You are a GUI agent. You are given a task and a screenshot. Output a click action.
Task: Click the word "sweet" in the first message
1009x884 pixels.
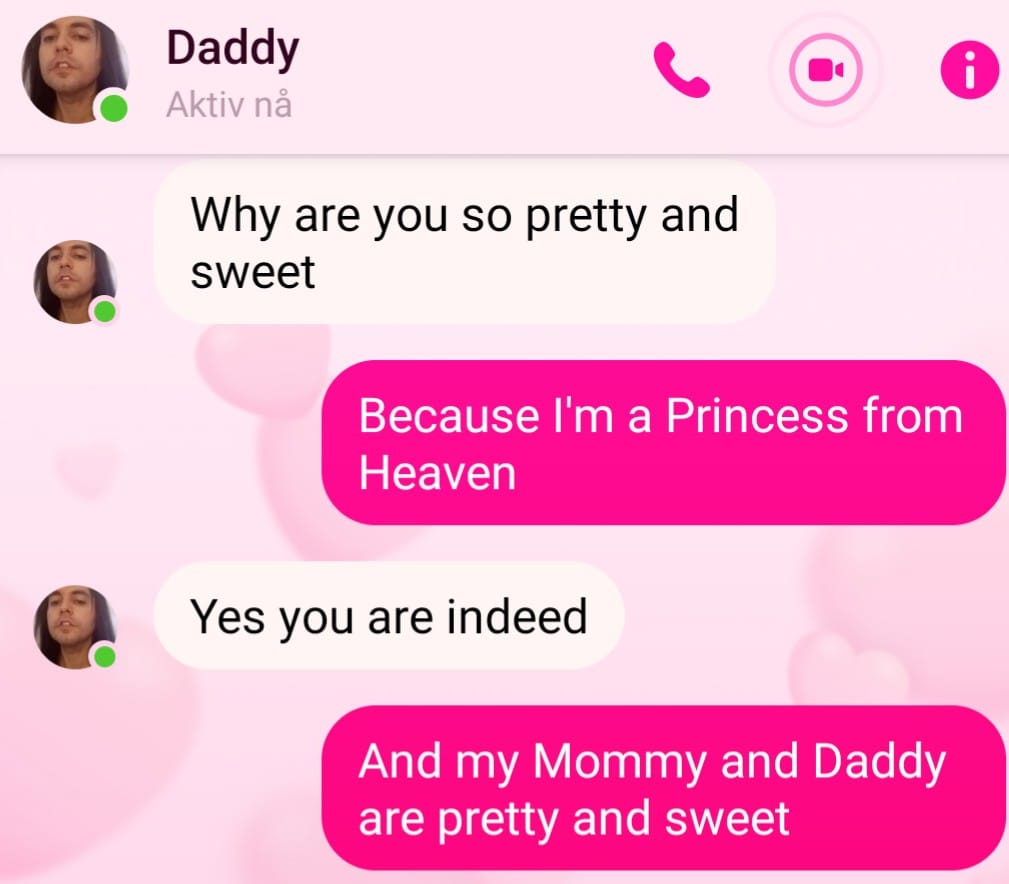point(253,271)
